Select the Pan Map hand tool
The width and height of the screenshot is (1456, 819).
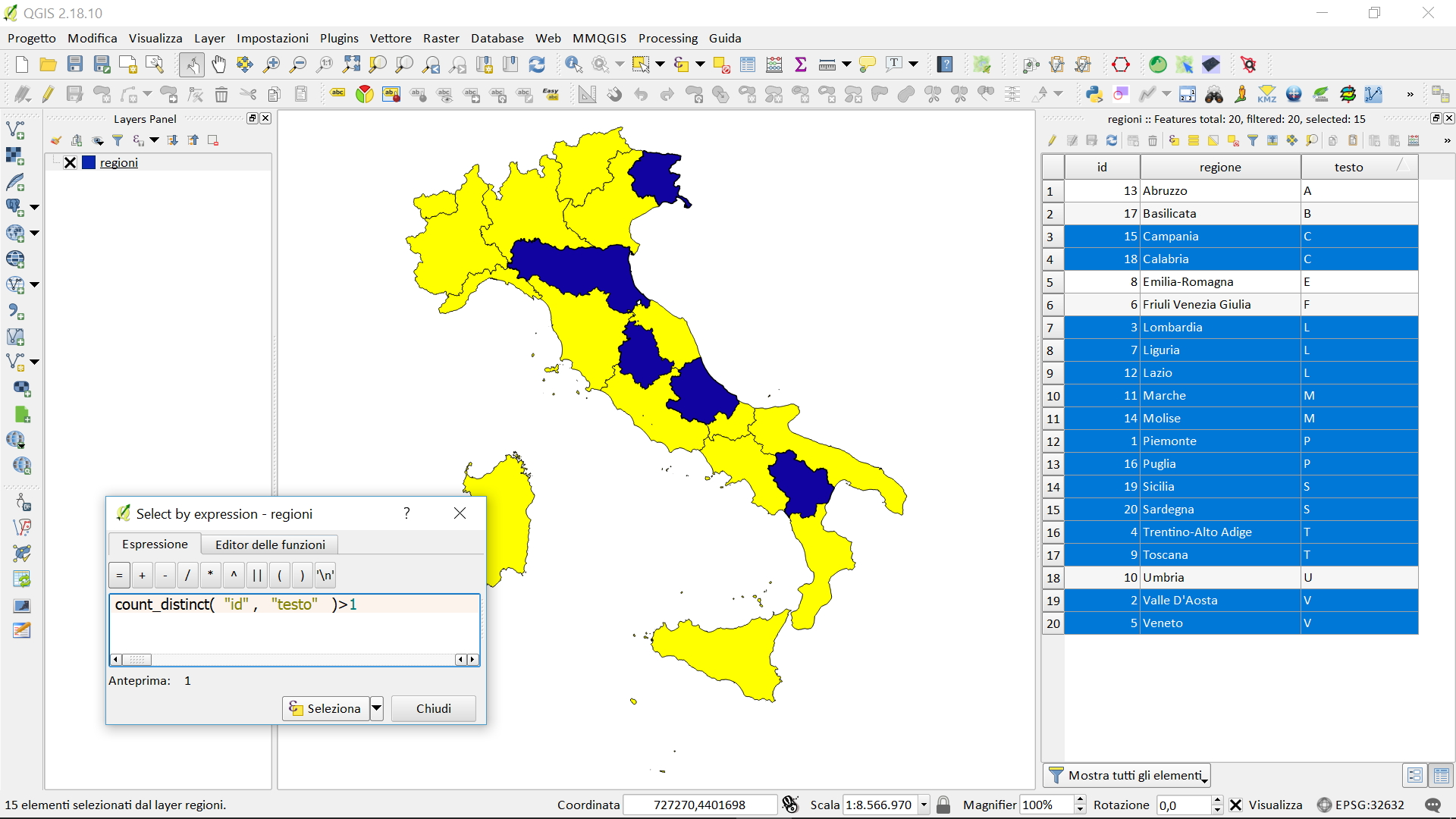tap(218, 64)
